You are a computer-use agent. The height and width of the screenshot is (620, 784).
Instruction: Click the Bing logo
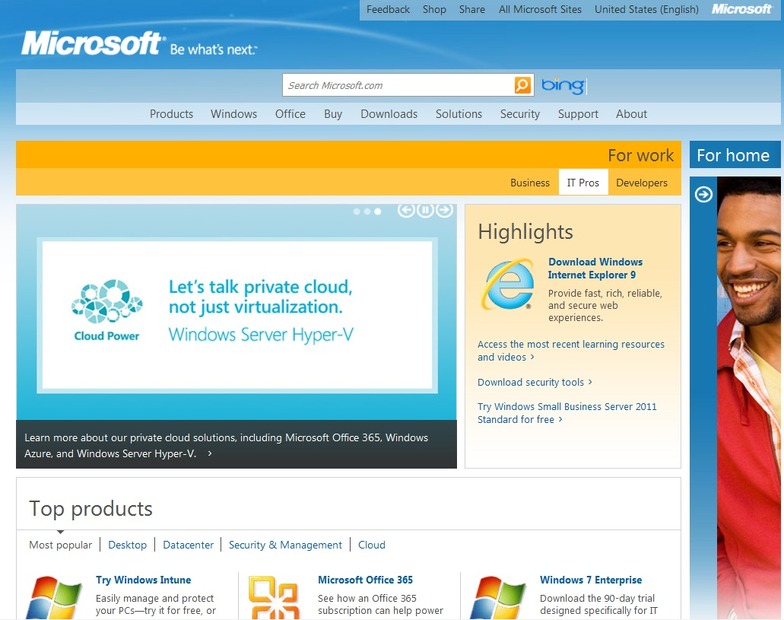[563, 86]
